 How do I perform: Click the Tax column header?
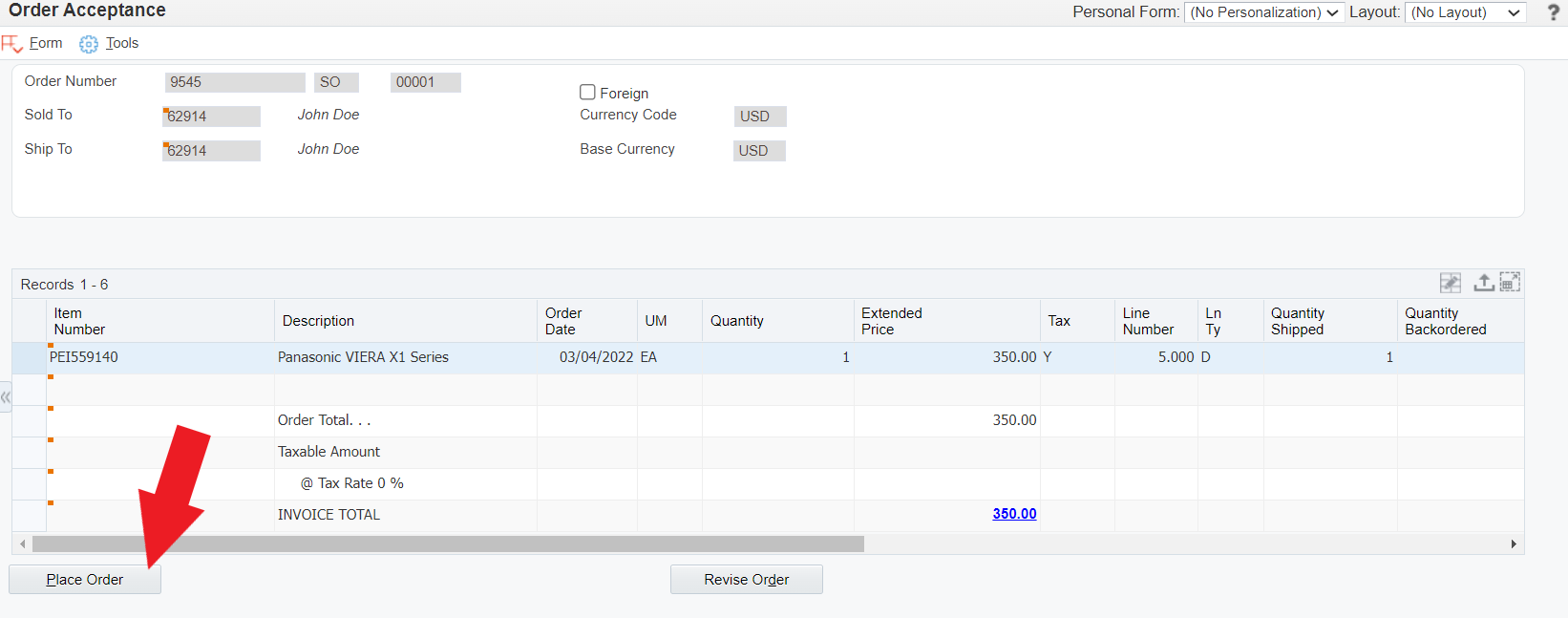tap(1077, 321)
